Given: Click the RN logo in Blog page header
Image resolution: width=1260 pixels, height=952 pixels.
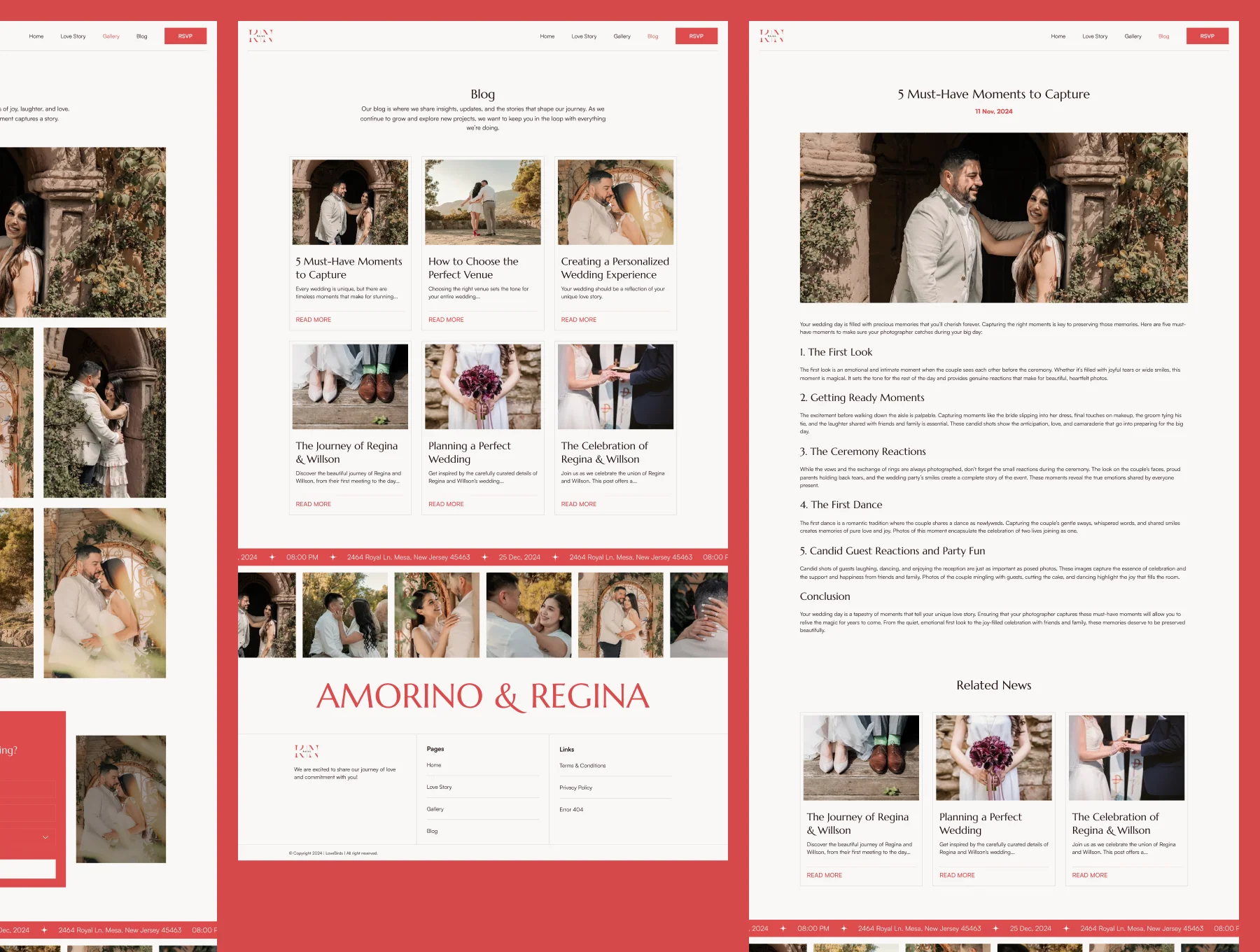Looking at the screenshot, I should pos(261,36).
